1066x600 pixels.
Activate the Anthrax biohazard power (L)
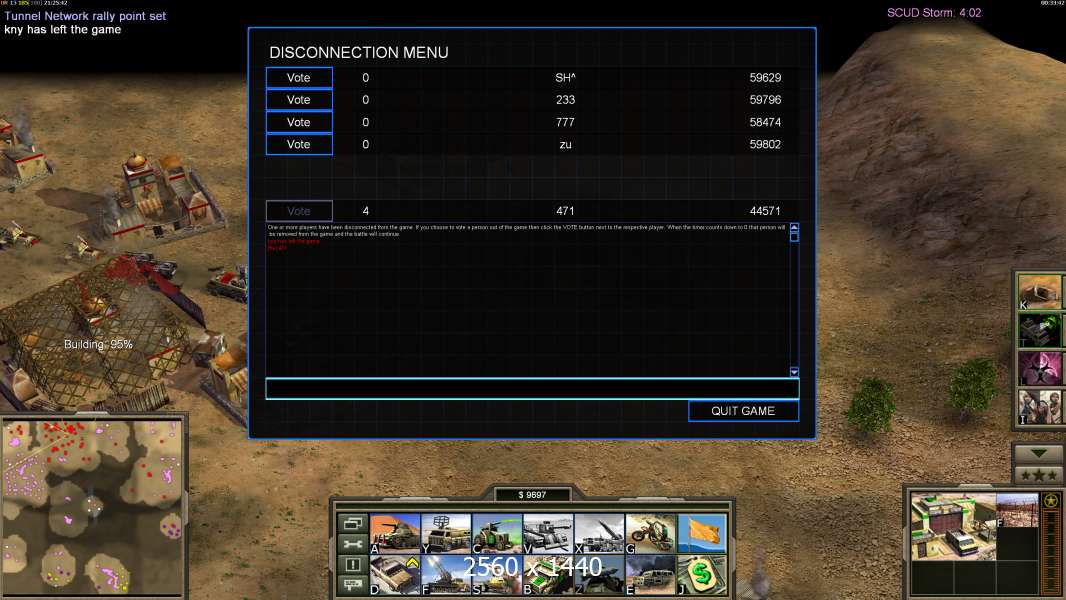[1040, 368]
